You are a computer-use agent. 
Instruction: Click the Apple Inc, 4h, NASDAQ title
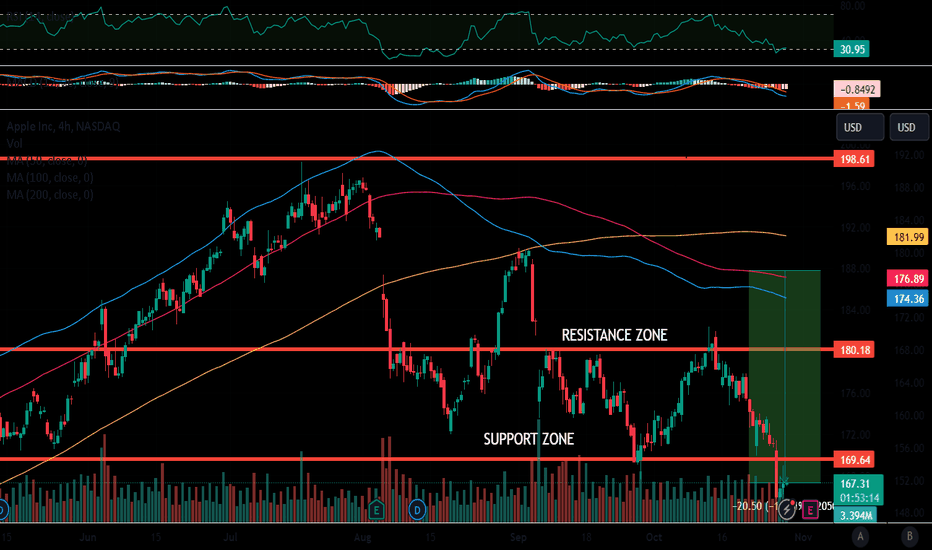[x=64, y=126]
